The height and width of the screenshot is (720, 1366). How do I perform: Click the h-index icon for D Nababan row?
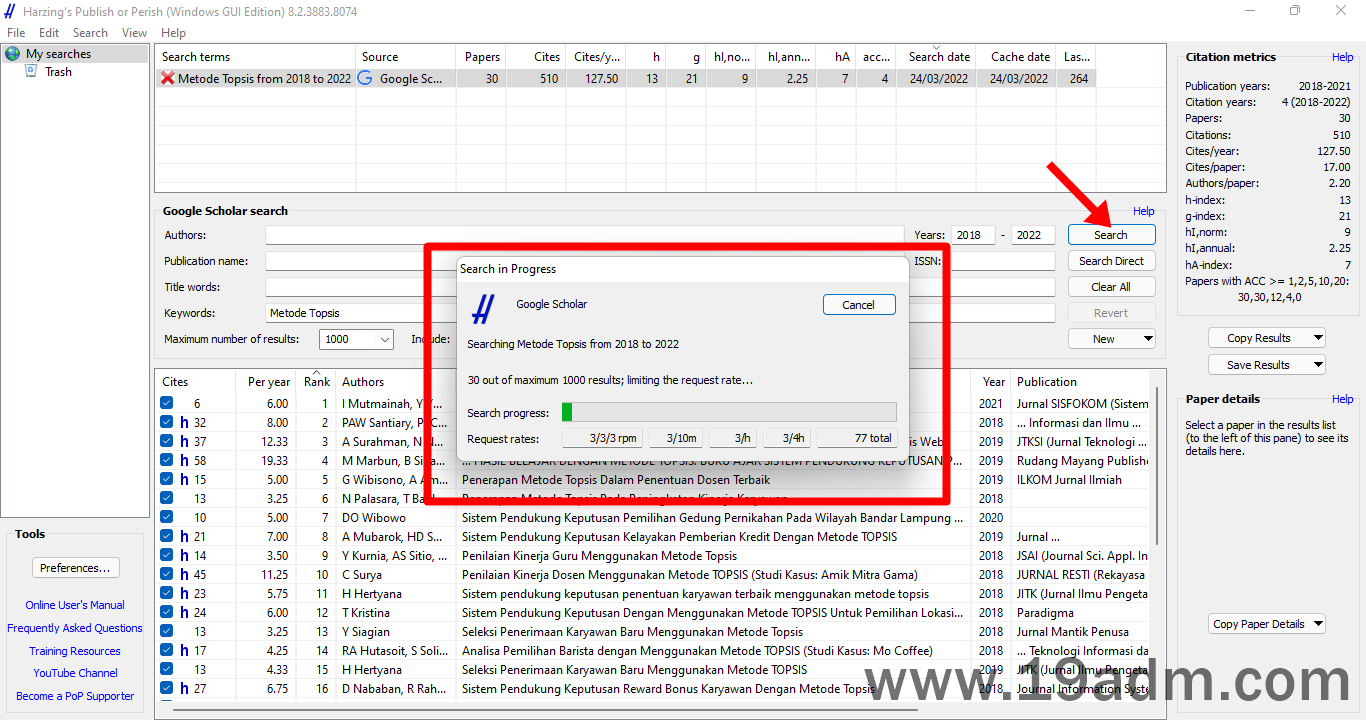point(184,689)
